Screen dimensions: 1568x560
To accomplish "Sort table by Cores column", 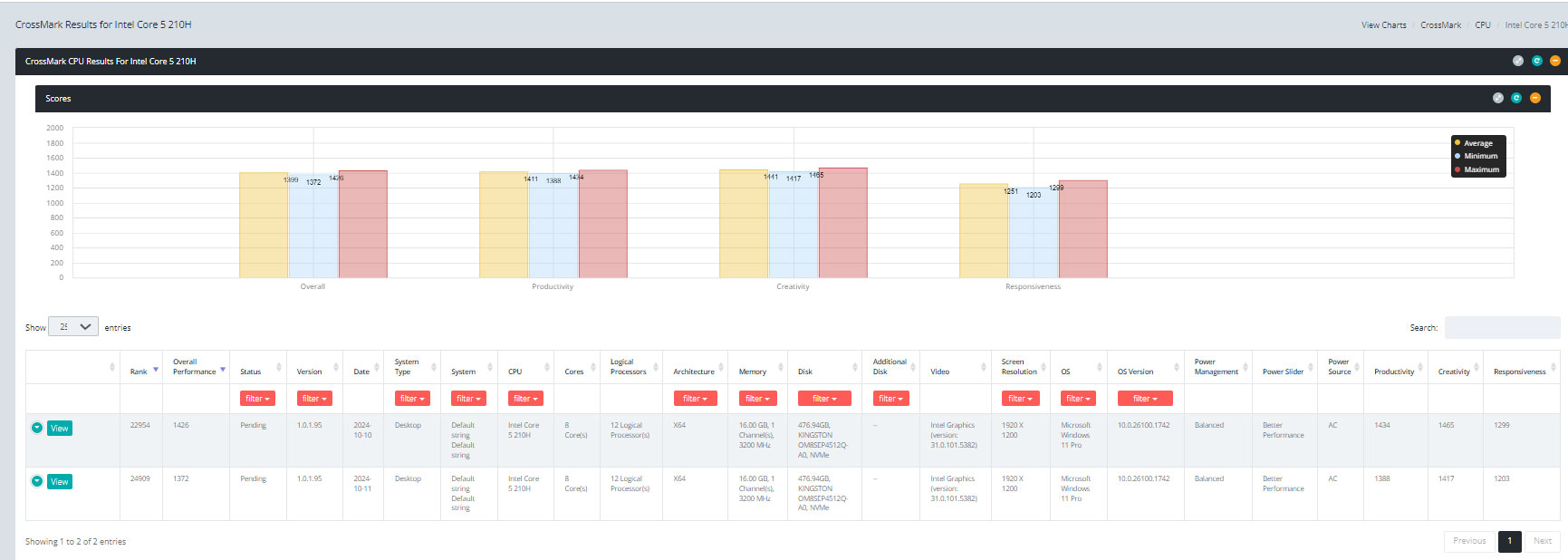I will [576, 367].
